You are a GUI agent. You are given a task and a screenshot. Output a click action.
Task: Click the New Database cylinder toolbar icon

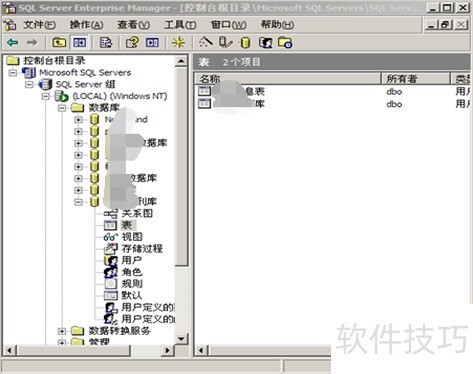(x=245, y=43)
